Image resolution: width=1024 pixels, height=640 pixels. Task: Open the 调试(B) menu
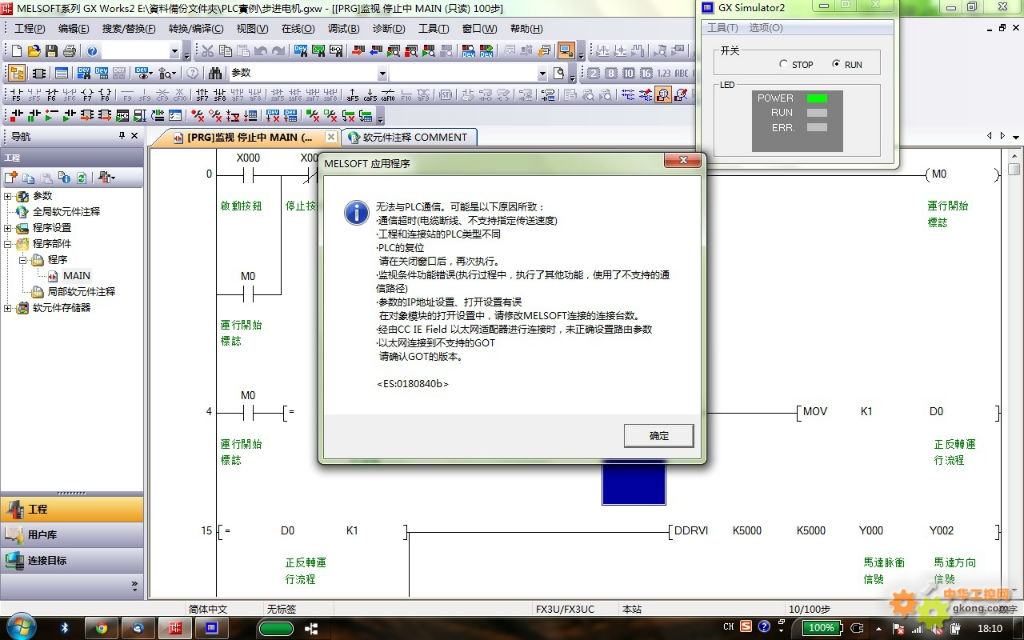tap(344, 29)
